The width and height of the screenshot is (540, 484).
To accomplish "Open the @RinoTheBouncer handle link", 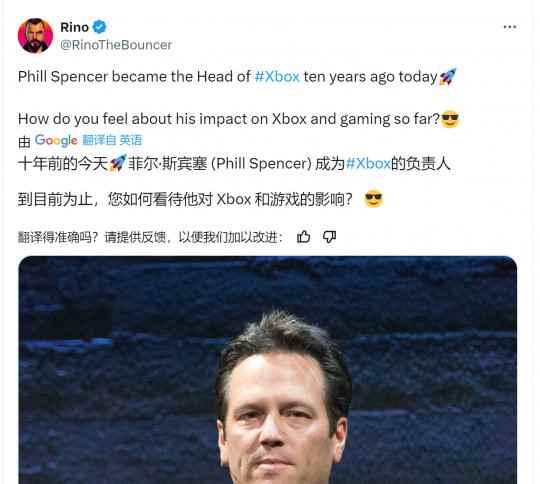I will [116, 45].
